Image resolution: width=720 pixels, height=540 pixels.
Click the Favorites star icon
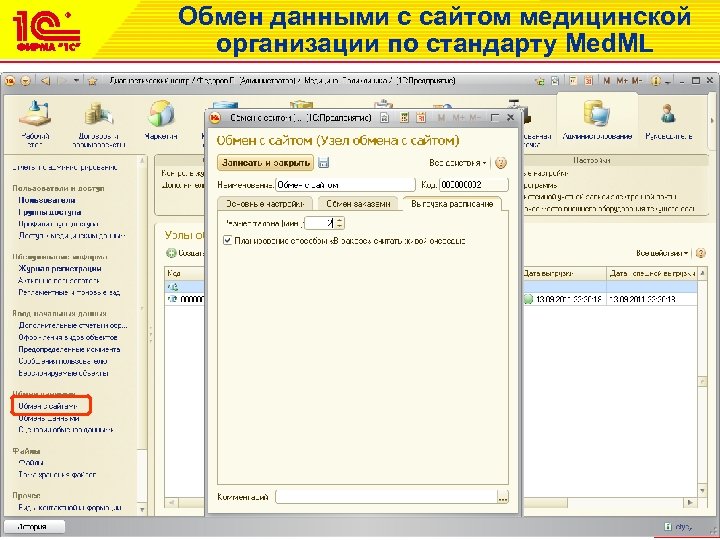pyautogui.click(x=92, y=81)
